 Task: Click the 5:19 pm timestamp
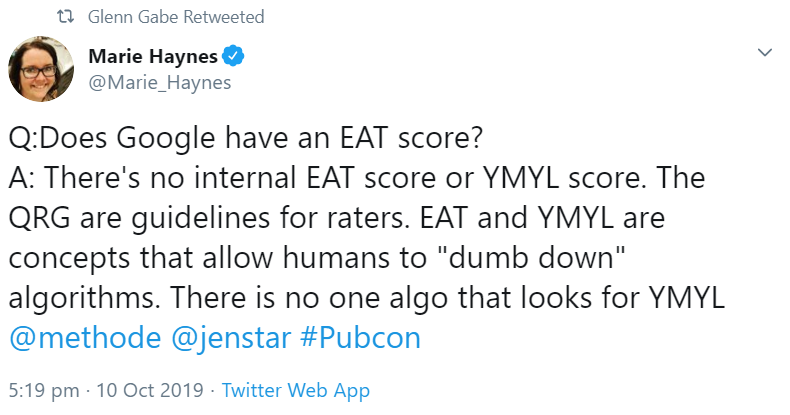(40, 390)
